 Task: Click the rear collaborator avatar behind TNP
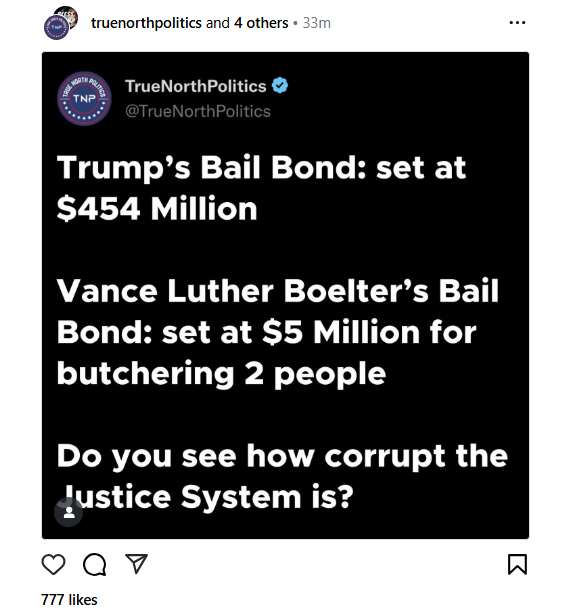[68, 16]
